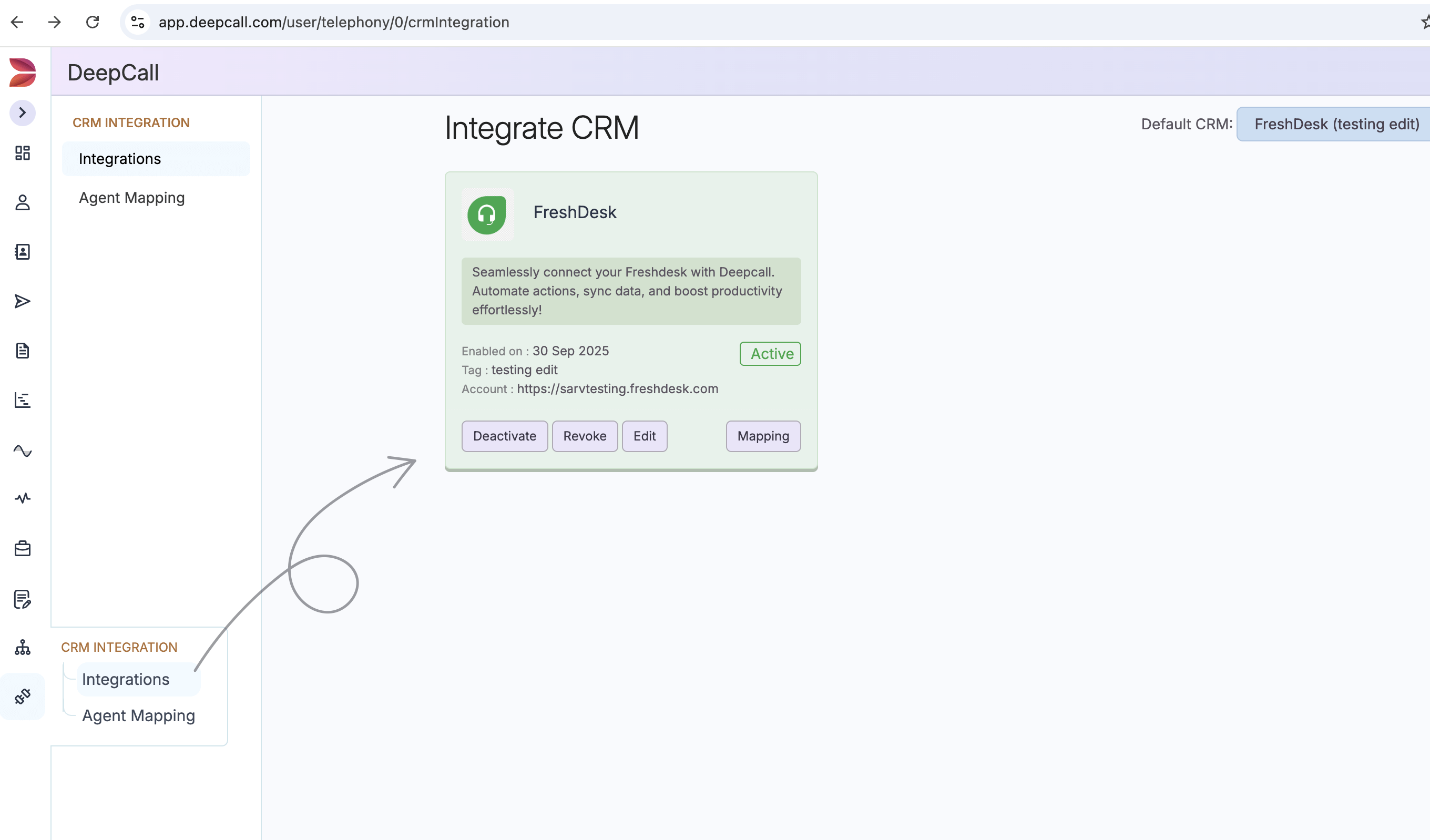Click the Revoke button
Viewport: 1430px width, 840px height.
[585, 436]
